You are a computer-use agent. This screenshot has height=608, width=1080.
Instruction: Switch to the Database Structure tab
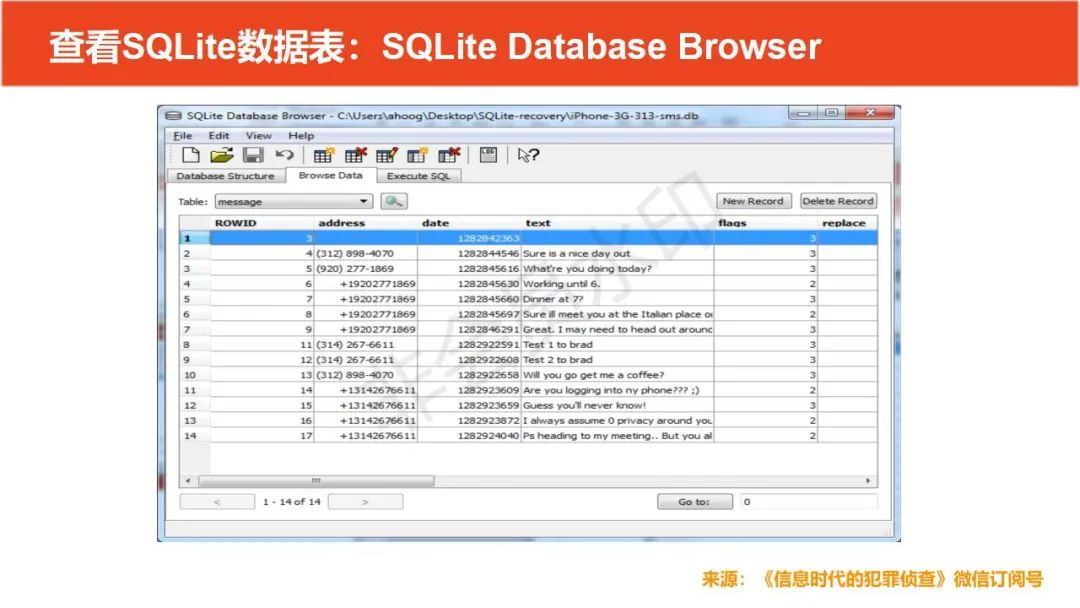[225, 176]
